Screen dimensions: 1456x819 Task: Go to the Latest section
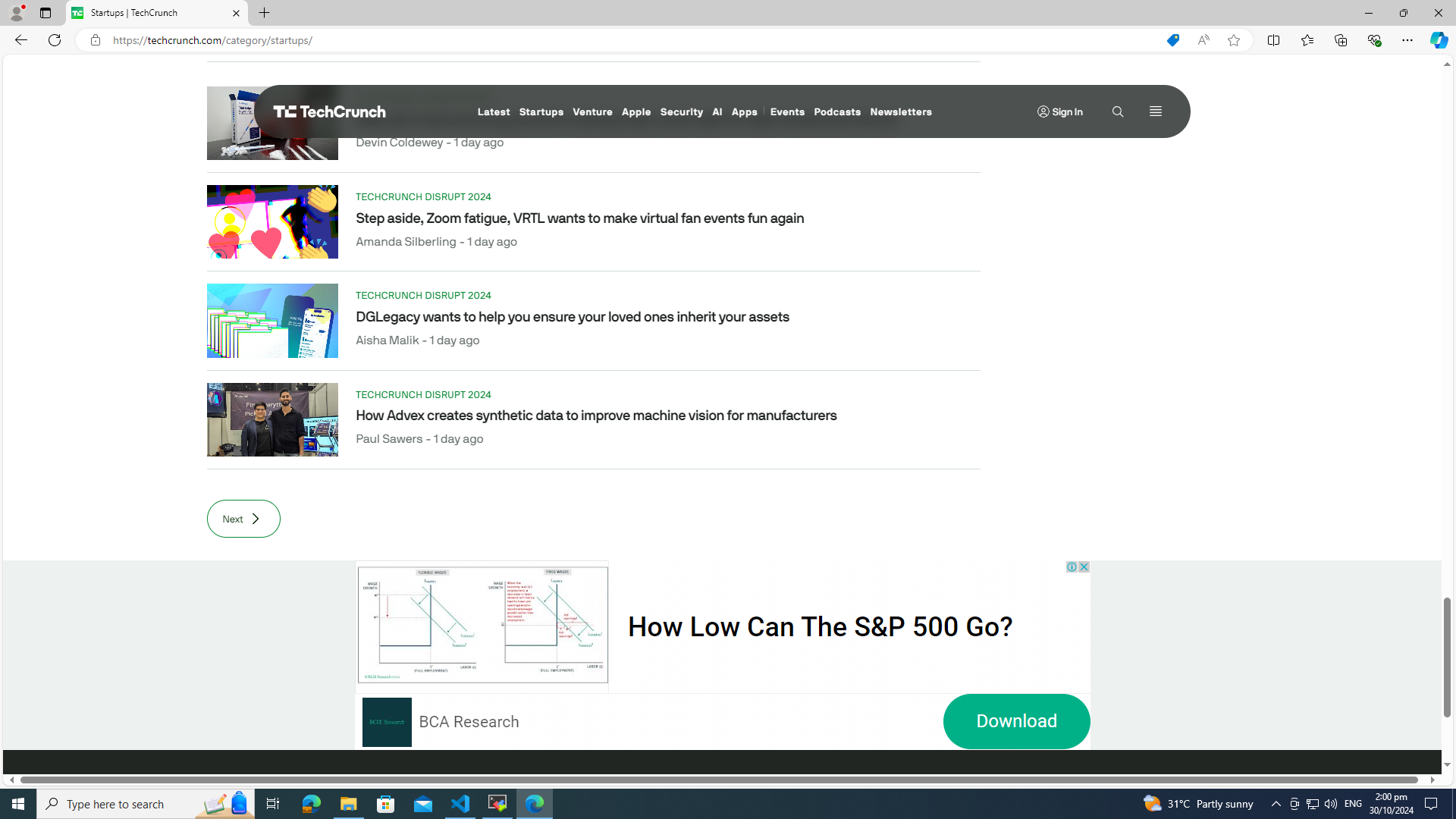[x=493, y=111]
